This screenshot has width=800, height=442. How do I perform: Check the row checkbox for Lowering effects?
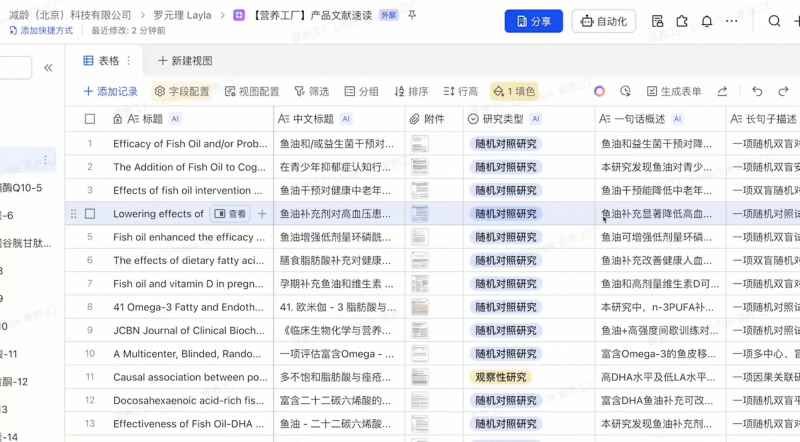pyautogui.click(x=90, y=214)
